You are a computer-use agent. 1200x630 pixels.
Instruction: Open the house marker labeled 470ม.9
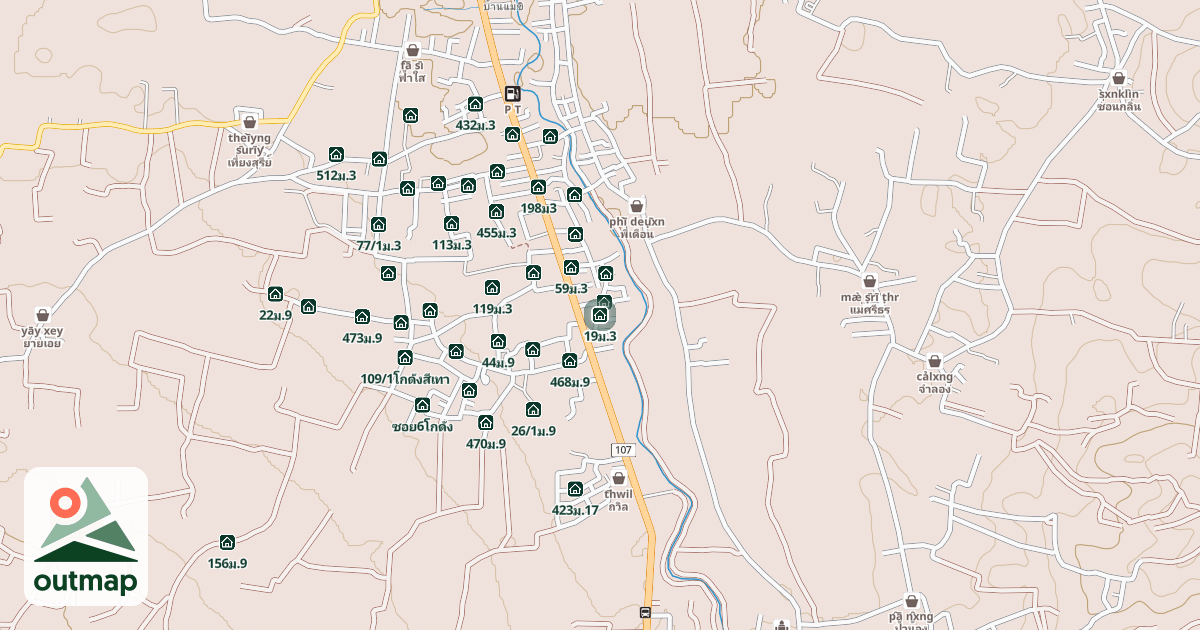[x=486, y=422]
